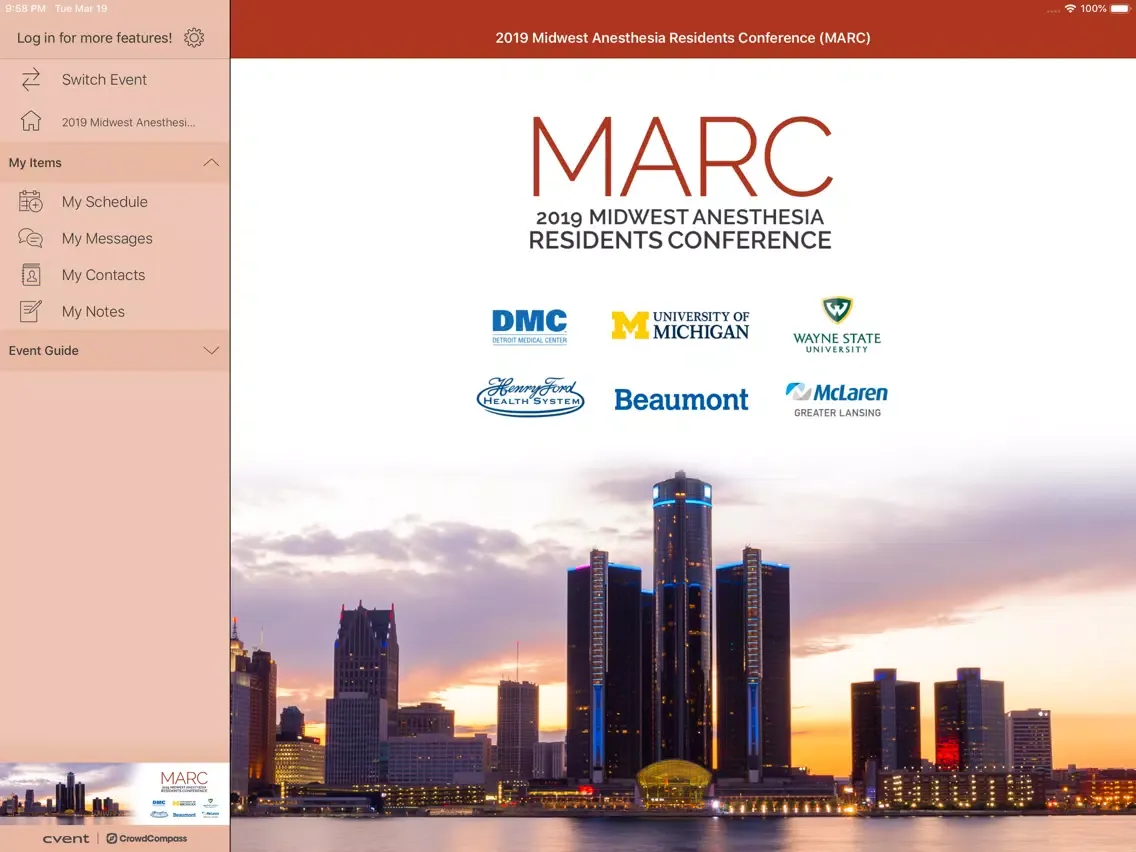Check the battery icon in status bar
The image size is (1136, 852).
(x=1119, y=9)
